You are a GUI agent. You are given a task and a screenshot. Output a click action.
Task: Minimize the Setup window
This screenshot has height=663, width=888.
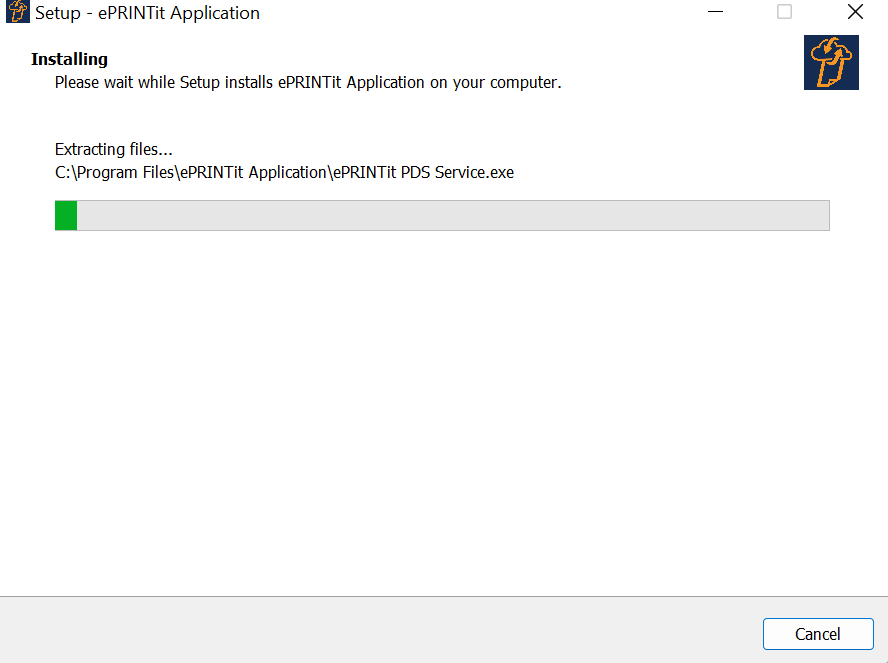(716, 13)
